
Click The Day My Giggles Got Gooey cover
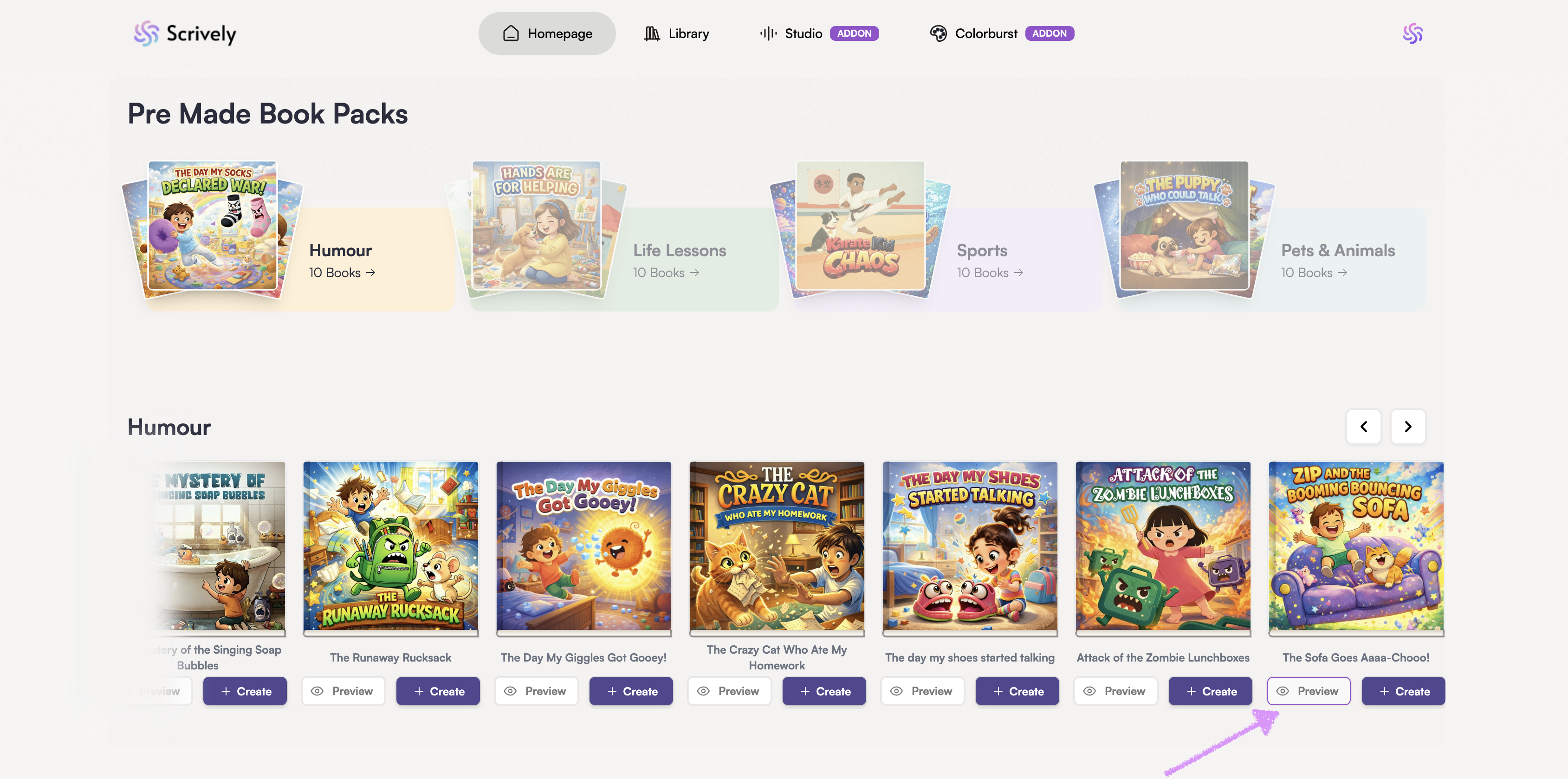point(584,546)
